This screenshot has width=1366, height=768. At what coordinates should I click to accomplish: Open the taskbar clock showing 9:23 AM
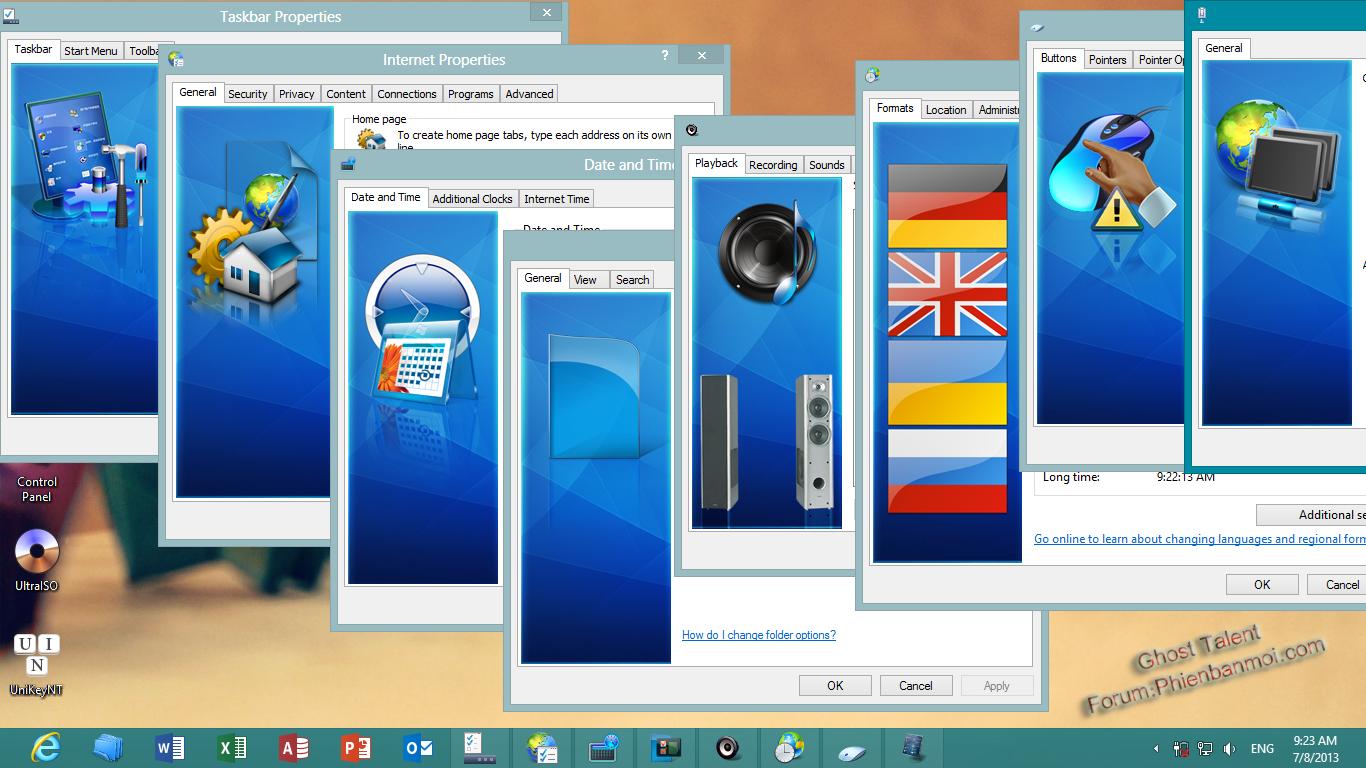(x=1314, y=749)
